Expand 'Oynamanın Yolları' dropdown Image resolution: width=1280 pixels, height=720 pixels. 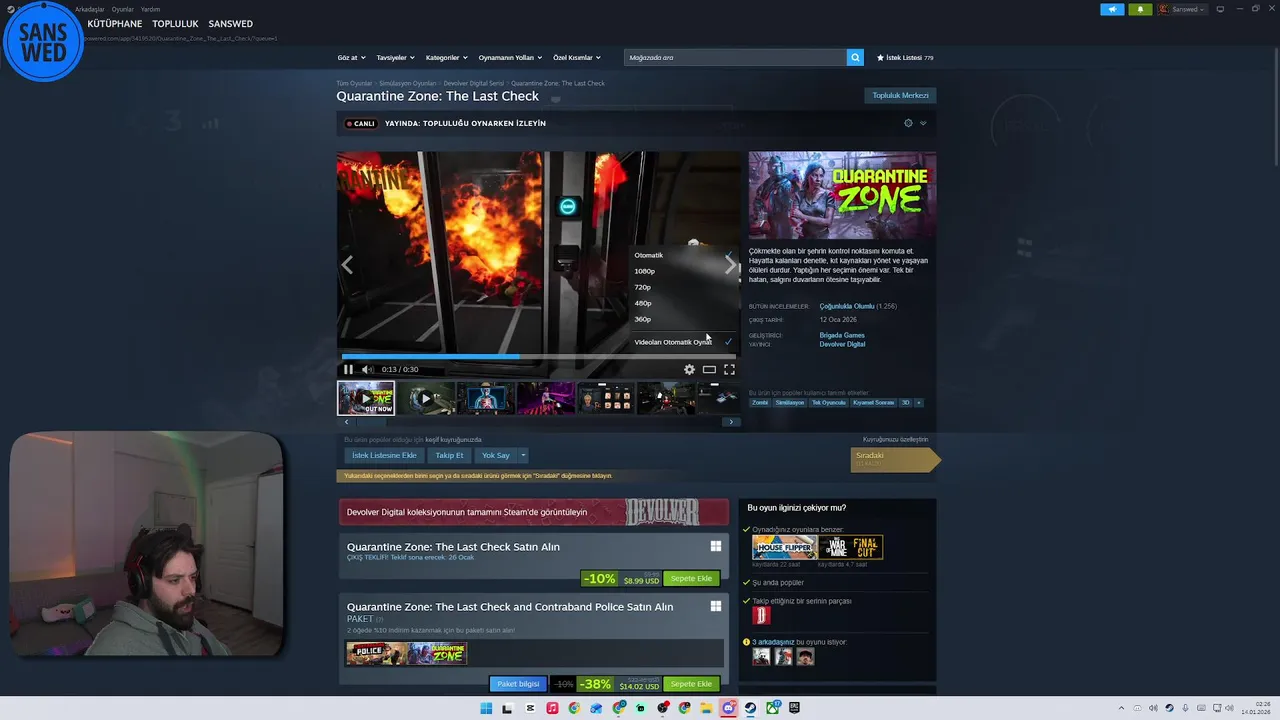510,58
